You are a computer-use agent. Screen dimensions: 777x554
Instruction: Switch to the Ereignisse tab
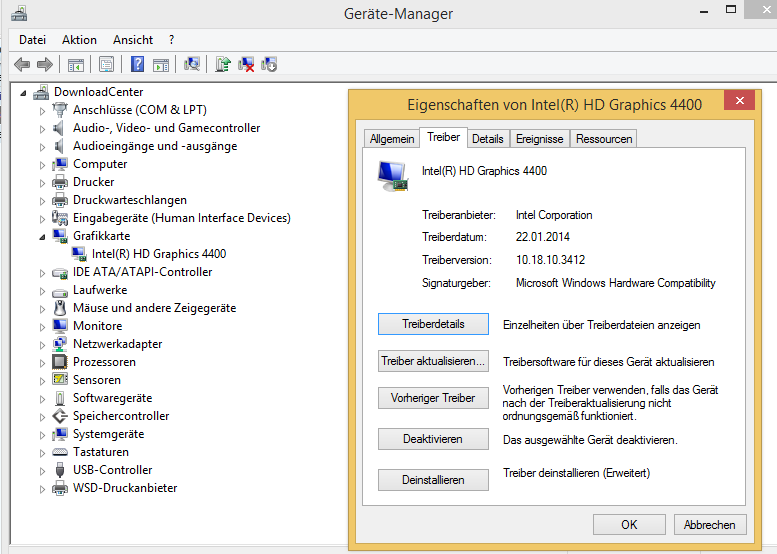[540, 139]
